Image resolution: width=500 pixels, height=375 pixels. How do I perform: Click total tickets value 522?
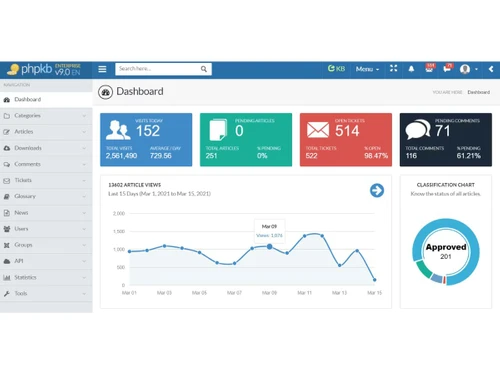pyautogui.click(x=312, y=156)
